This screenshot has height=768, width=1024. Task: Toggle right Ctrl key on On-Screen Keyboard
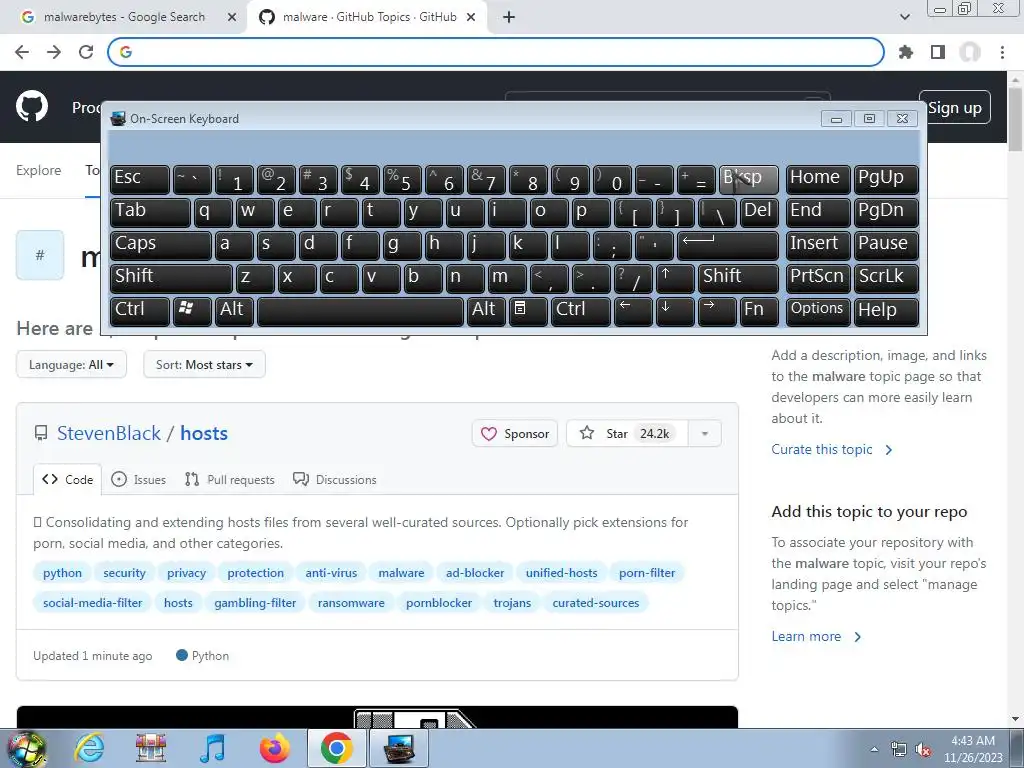pos(580,310)
